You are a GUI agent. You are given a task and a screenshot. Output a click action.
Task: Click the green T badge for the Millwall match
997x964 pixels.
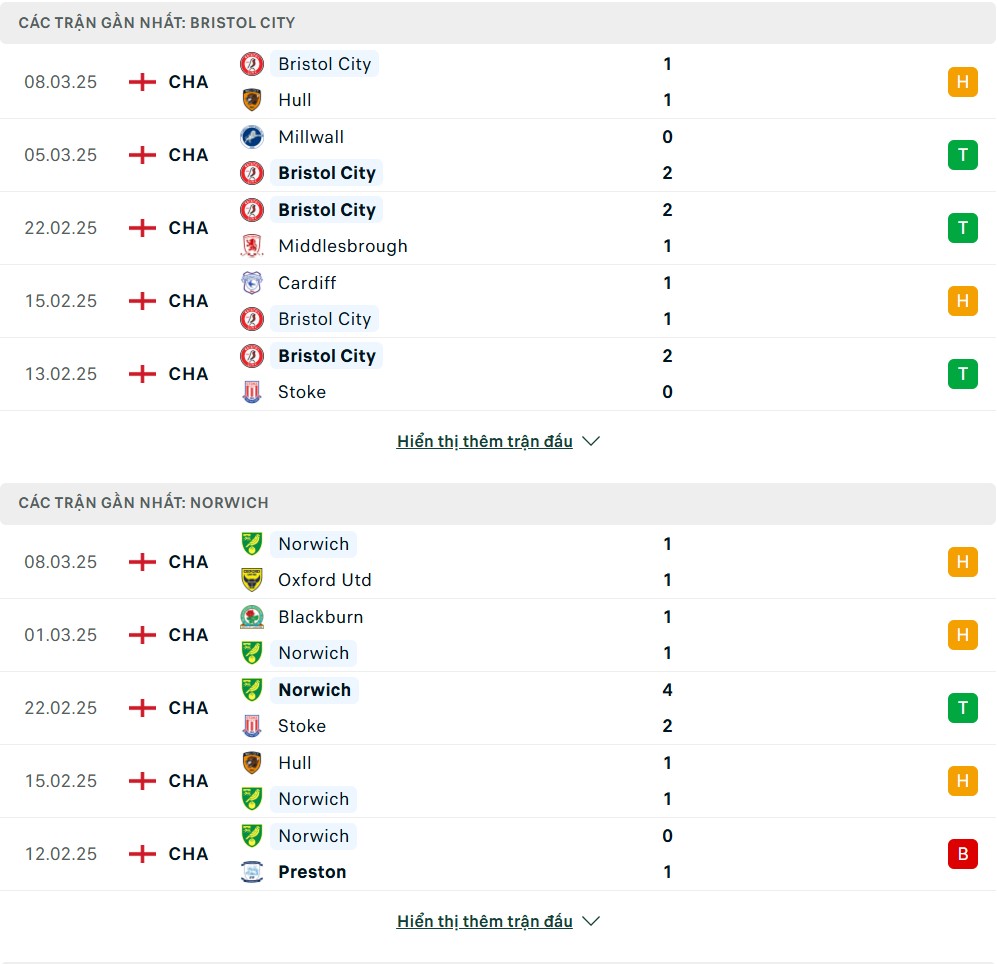[x=963, y=155]
